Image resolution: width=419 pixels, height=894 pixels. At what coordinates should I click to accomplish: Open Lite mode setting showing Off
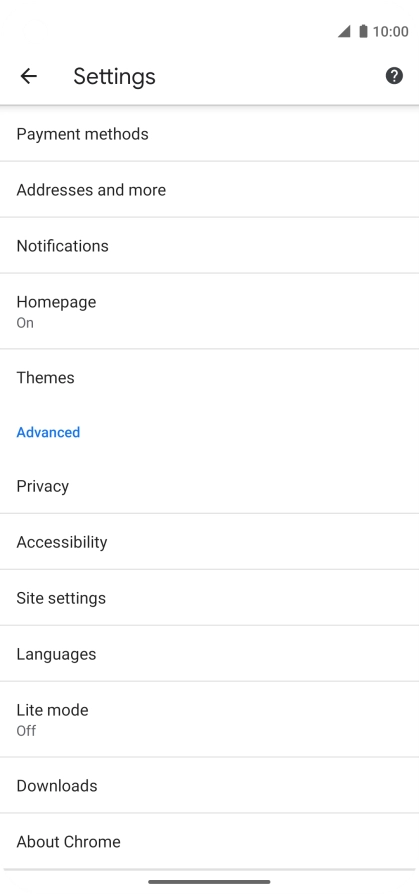pyautogui.click(x=209, y=720)
